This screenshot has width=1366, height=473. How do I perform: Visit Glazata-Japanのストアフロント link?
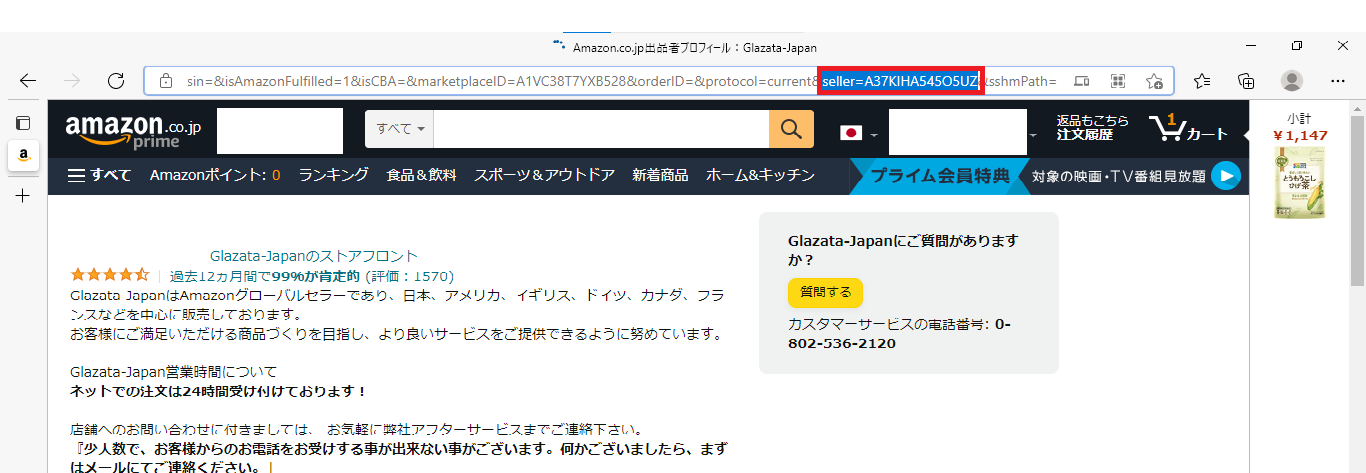[314, 256]
